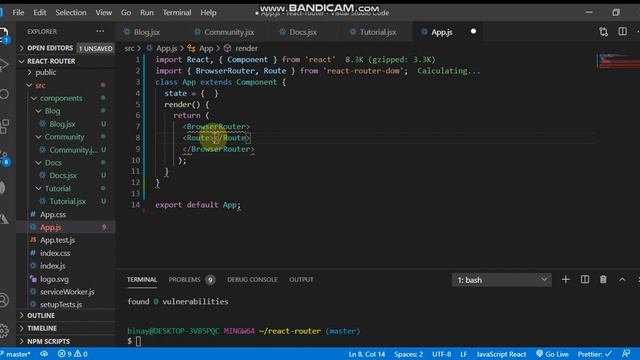Viewport: 640px width, 360px height.
Task: Open the Search view in activity bar
Action: 4,94
